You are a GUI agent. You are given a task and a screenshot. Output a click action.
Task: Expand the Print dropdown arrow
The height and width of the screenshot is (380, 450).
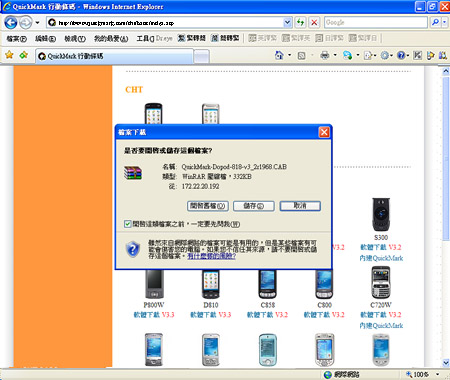(x=335, y=55)
